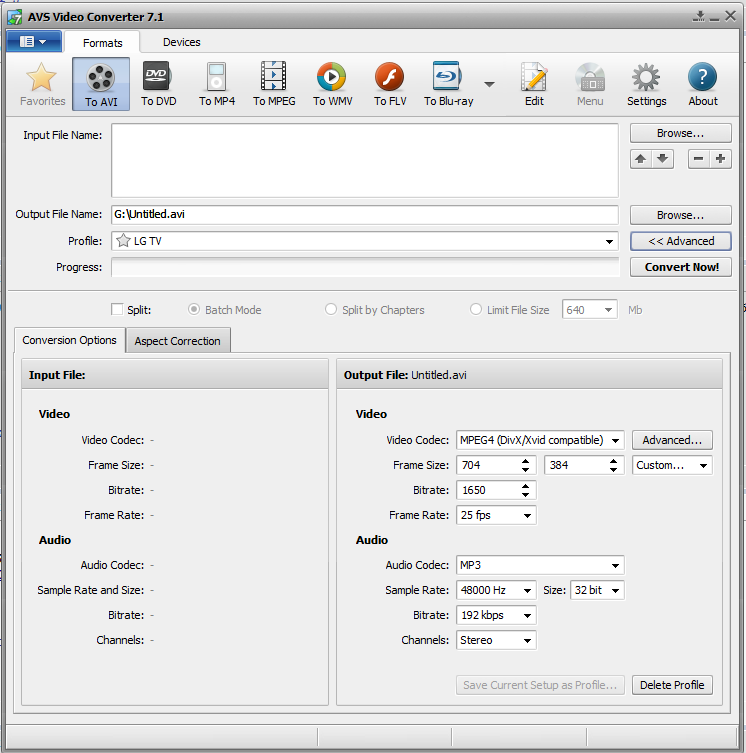Select the To FLV format
Viewport: 746px width, 753px height.
click(x=390, y=84)
